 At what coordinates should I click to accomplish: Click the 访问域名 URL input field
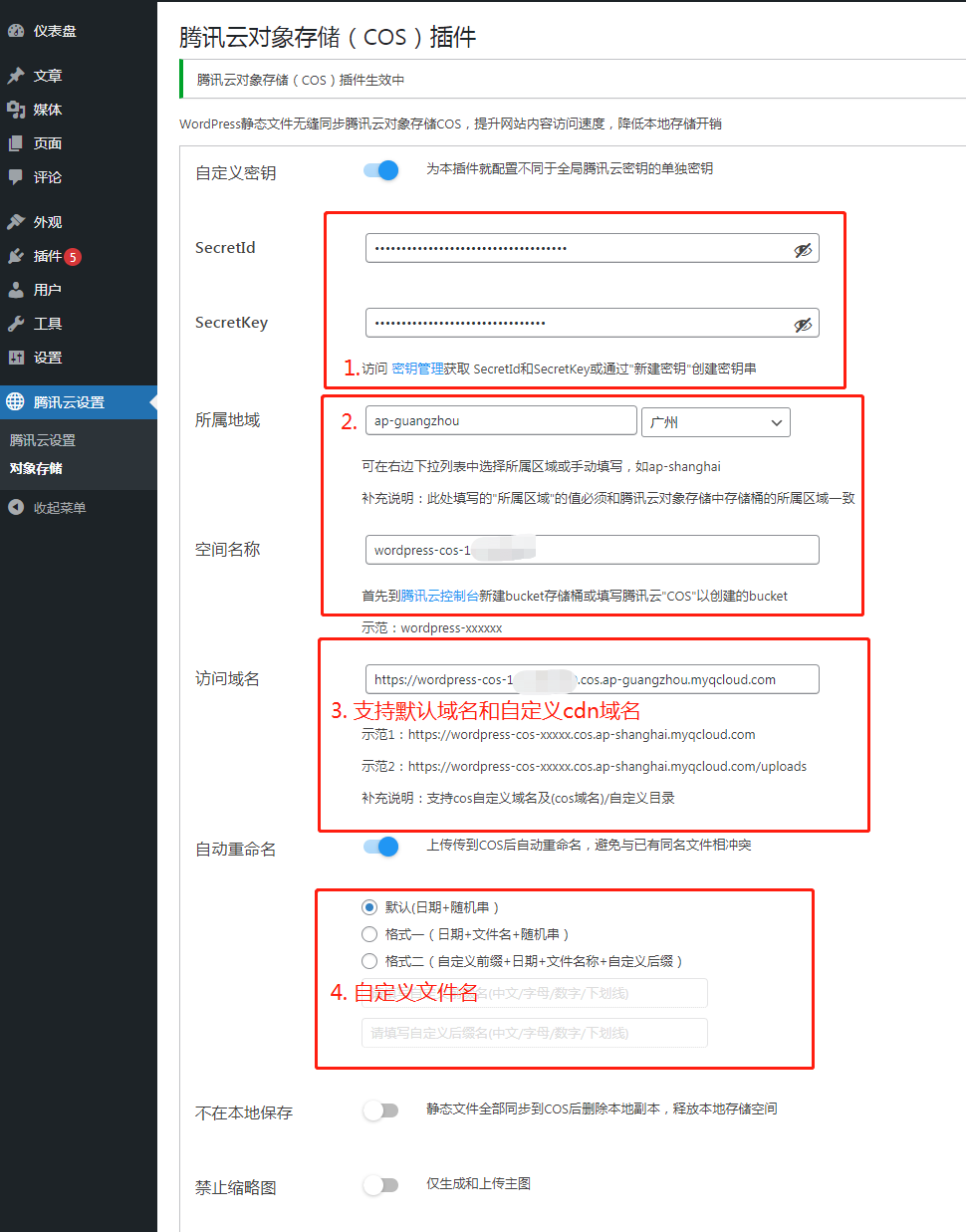593,679
